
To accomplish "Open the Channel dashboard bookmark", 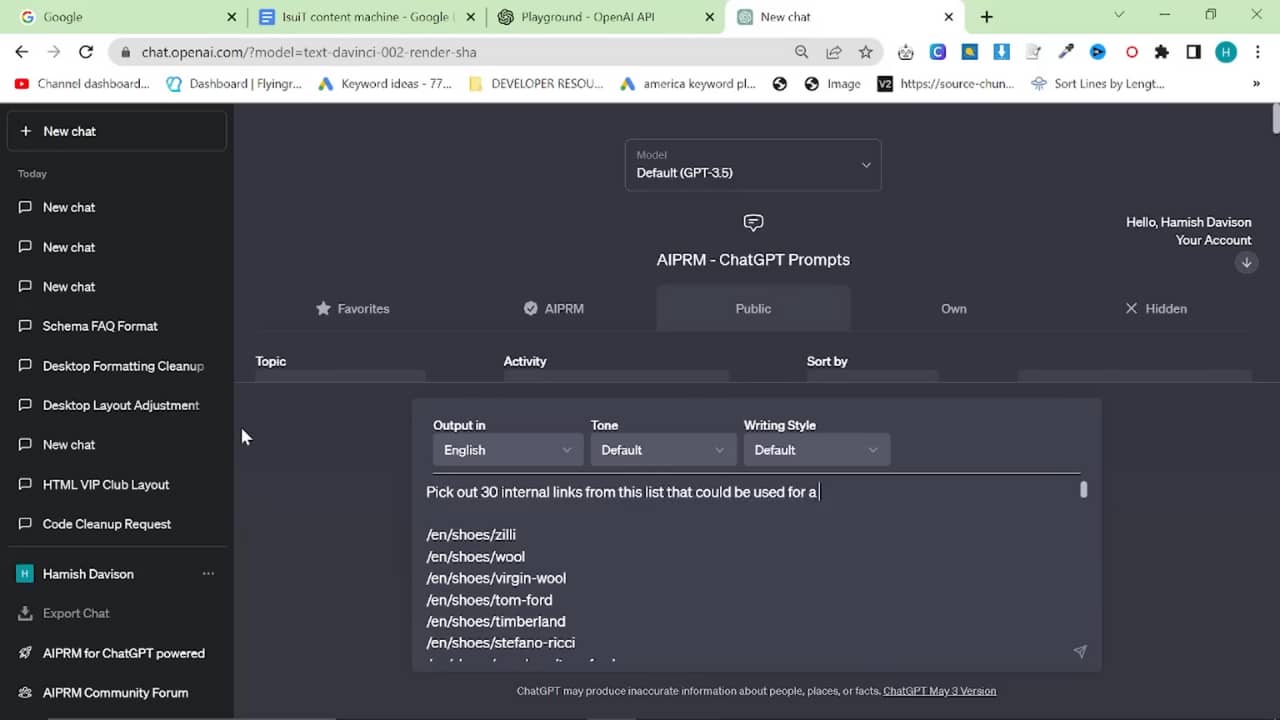I will [x=82, y=84].
